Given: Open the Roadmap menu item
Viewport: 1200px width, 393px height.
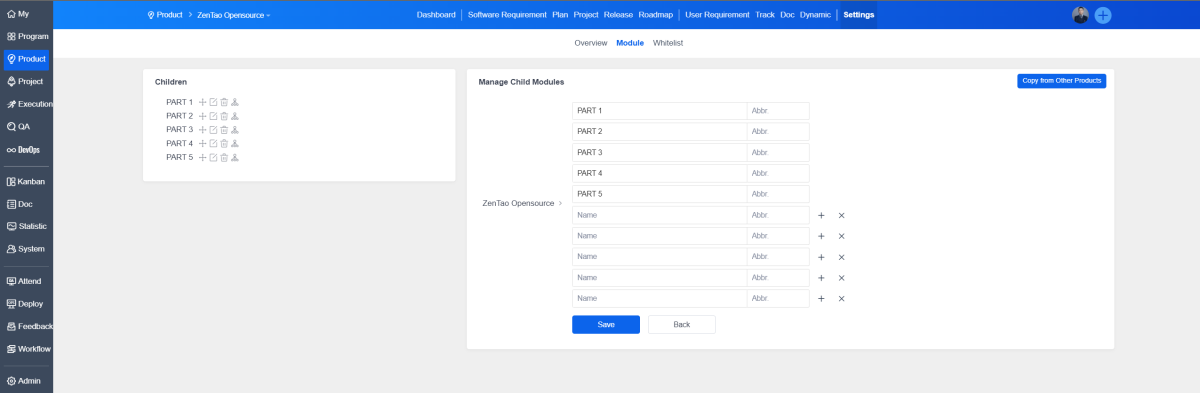Looking at the screenshot, I should pyautogui.click(x=655, y=15).
